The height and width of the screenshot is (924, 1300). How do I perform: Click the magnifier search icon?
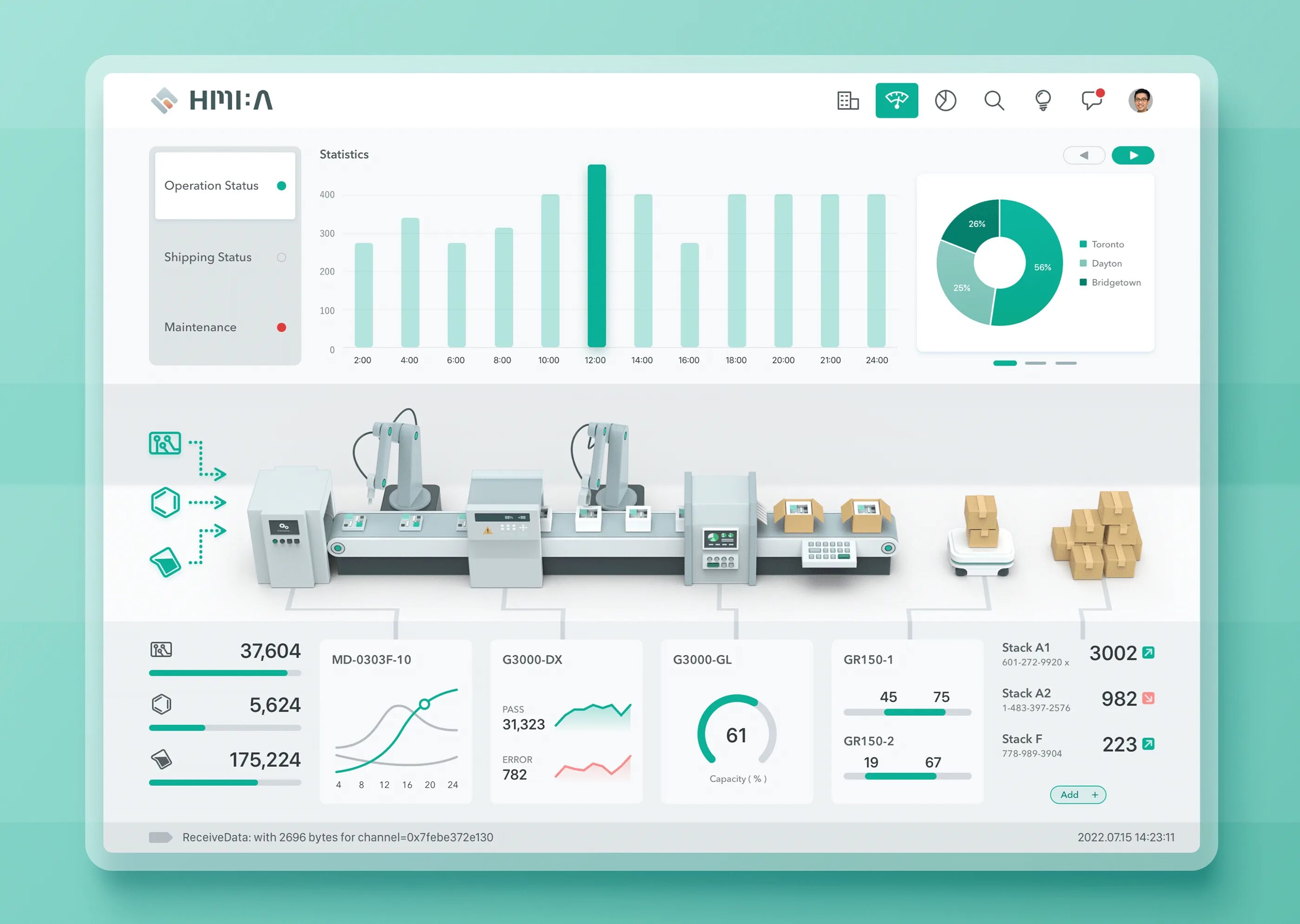tap(994, 101)
